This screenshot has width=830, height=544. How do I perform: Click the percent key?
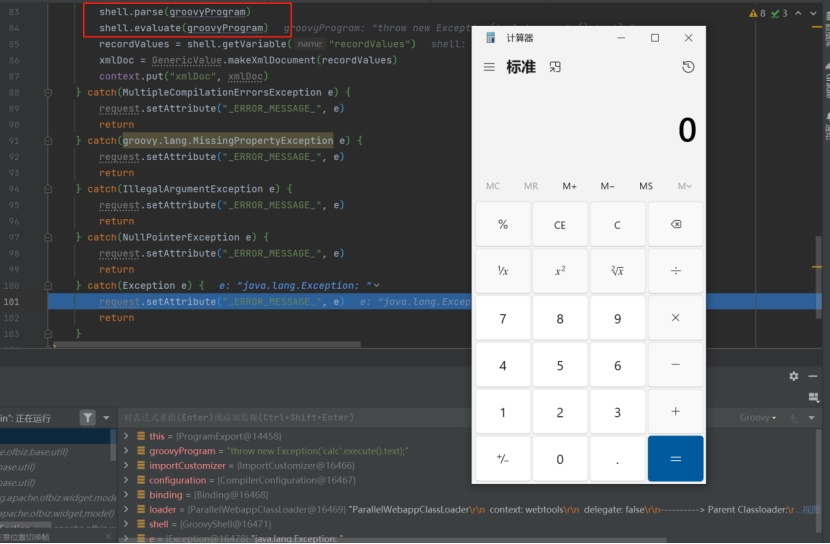503,224
